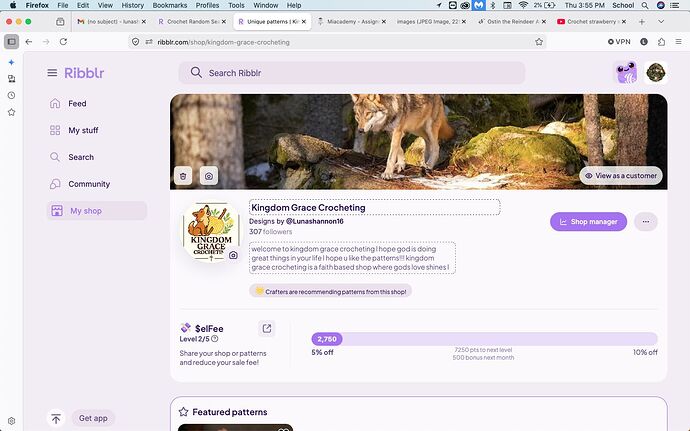Screen dimensions: 690x431
Task: Open the shop more options menu
Action: coord(646,222)
